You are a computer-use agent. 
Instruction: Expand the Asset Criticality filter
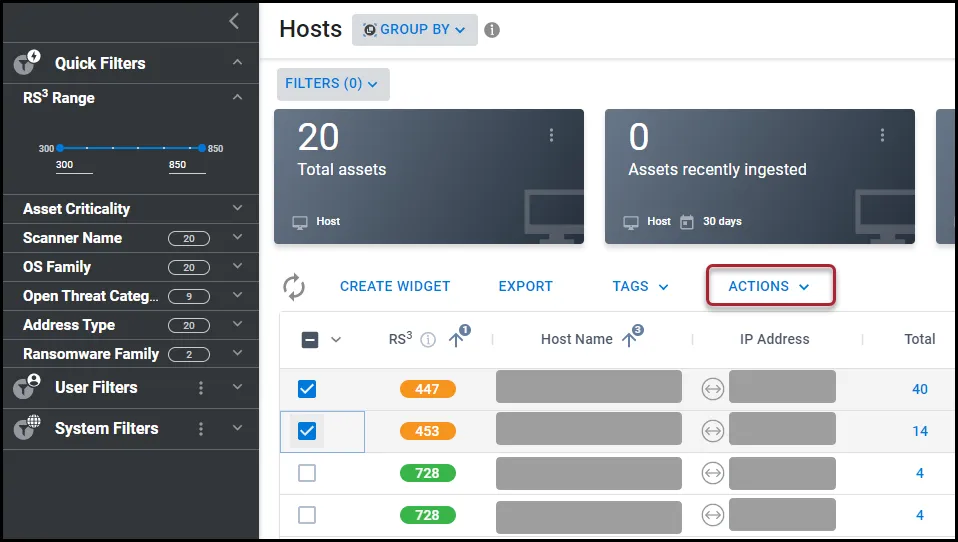(238, 208)
